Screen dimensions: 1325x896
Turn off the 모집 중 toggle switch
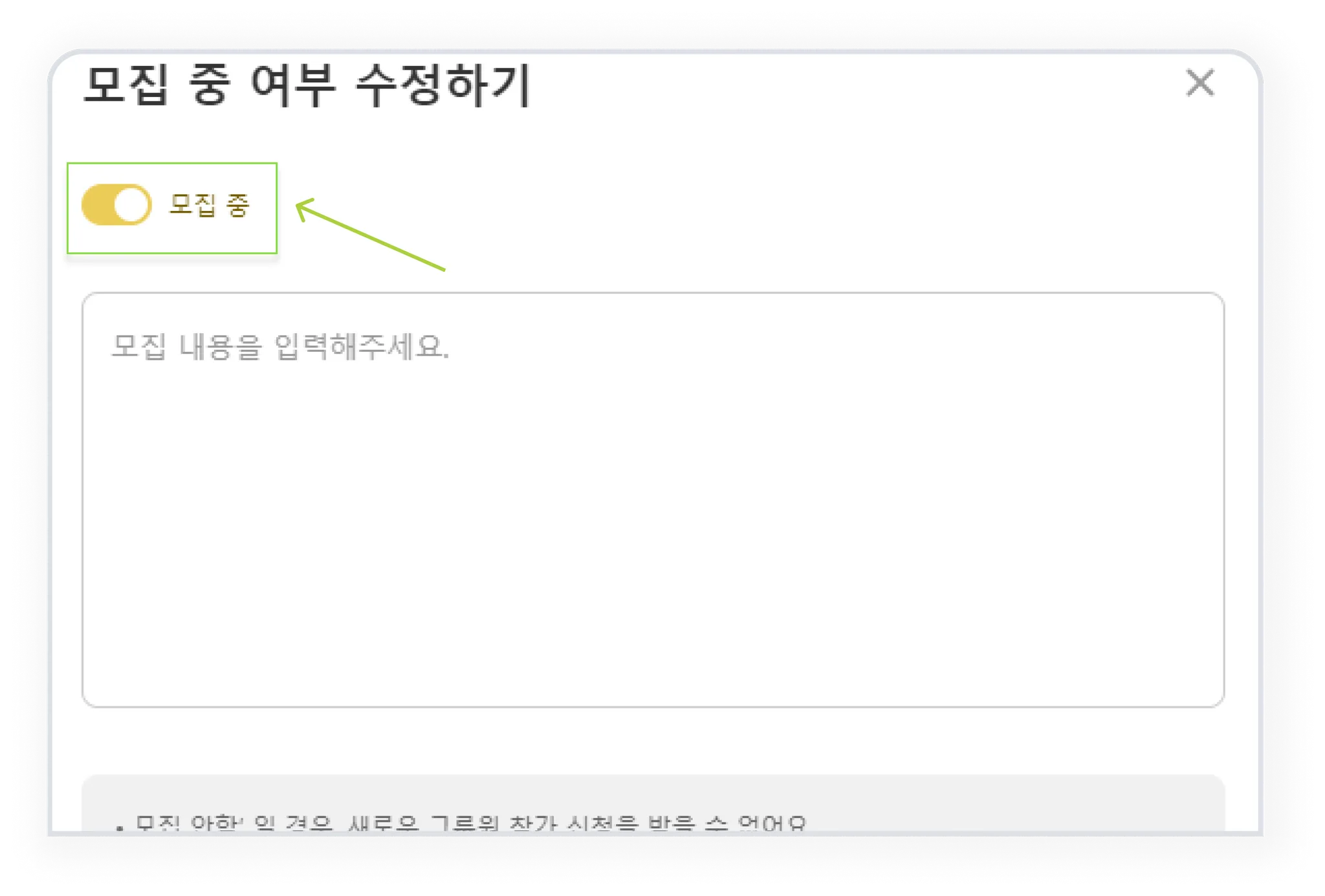tap(116, 205)
